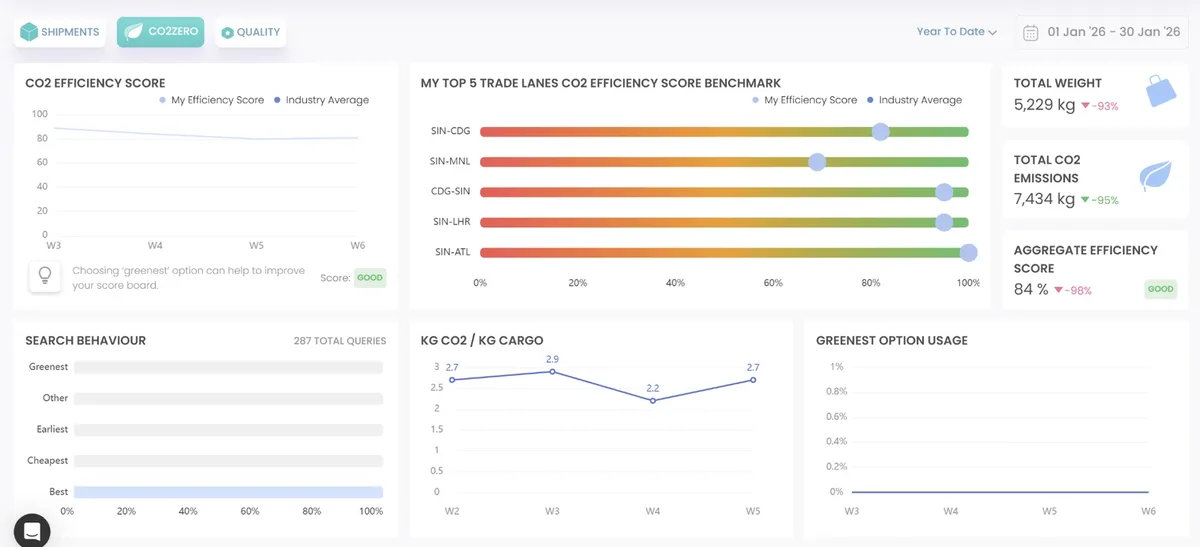The width and height of the screenshot is (1200, 547).
Task: Click the 2.7 data point at W5
Action: click(753, 379)
